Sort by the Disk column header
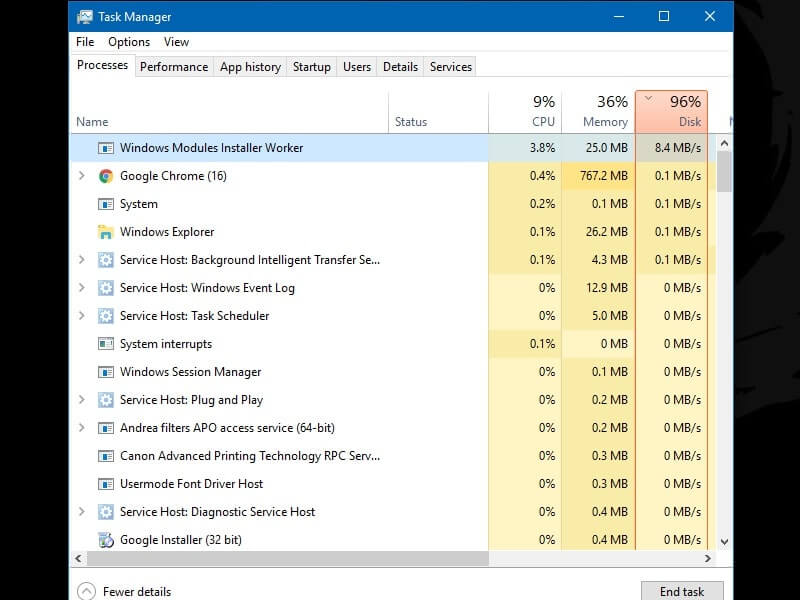Viewport: 800px width, 600px height. (x=671, y=112)
